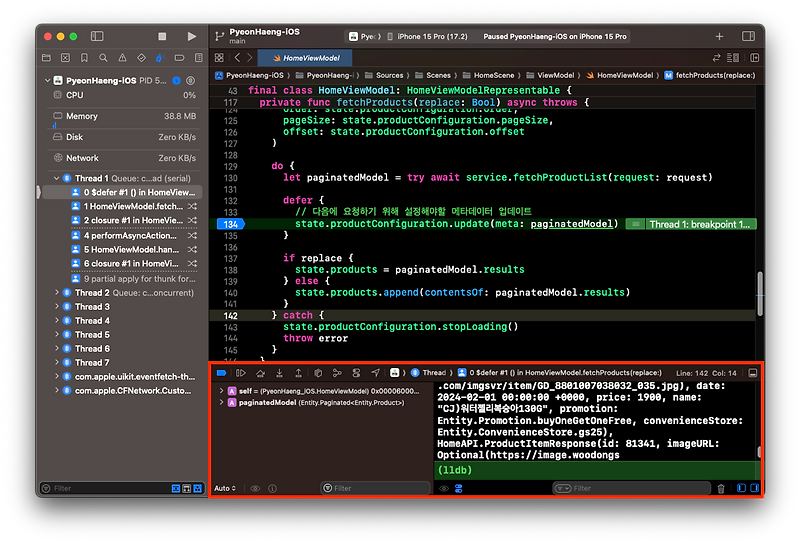Clear the console with trash icon
The height and width of the screenshot is (544, 800).
(x=721, y=489)
